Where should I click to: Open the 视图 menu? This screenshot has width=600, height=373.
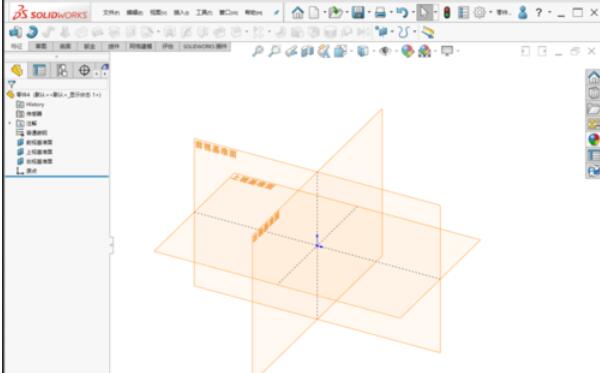(x=158, y=13)
